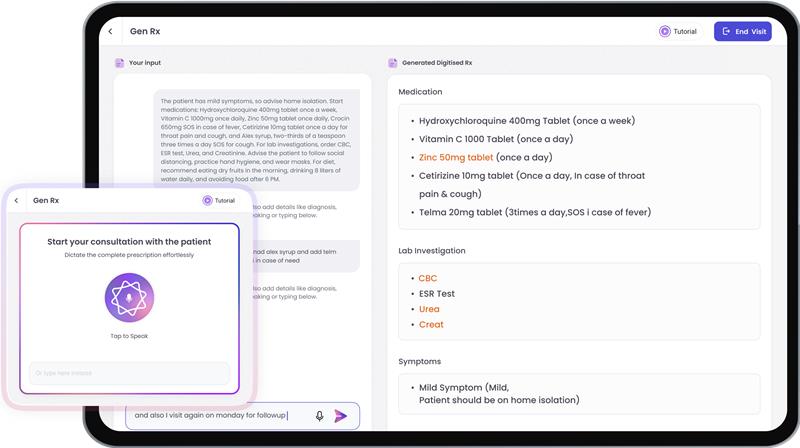Image resolution: width=800 pixels, height=448 pixels.
Task: Click the Hydroxychloroquine 400mg Tablet entry
Action: 526,121
